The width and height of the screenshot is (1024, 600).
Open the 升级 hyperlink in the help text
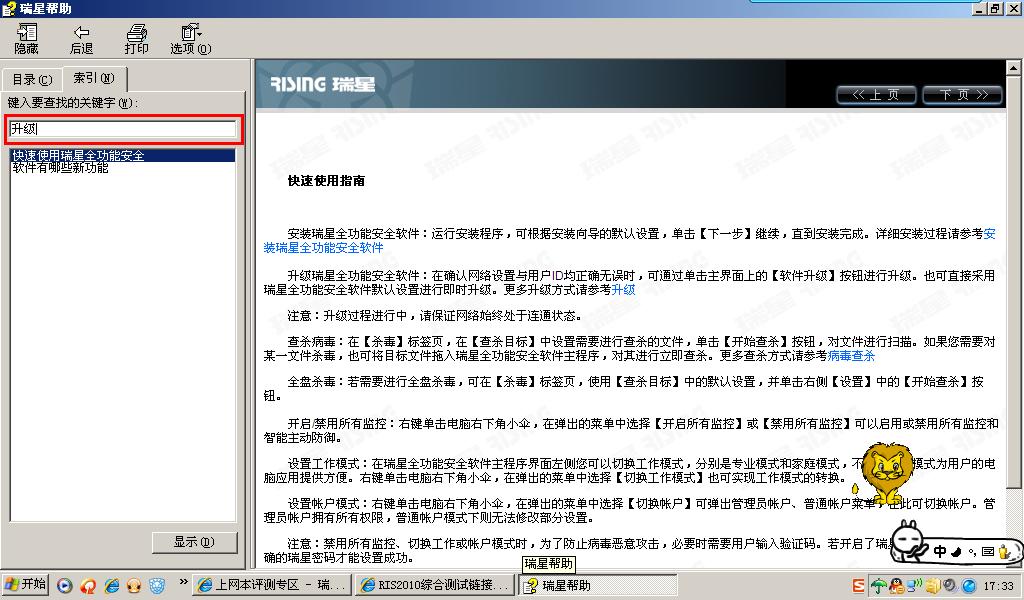coord(623,290)
